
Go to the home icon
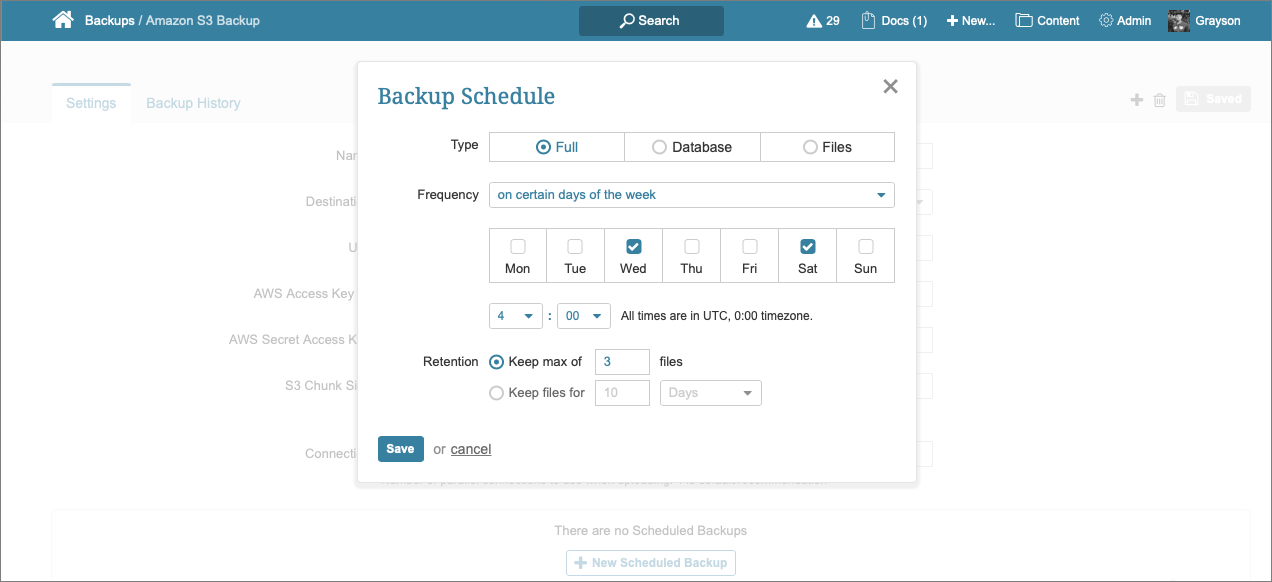(x=63, y=20)
